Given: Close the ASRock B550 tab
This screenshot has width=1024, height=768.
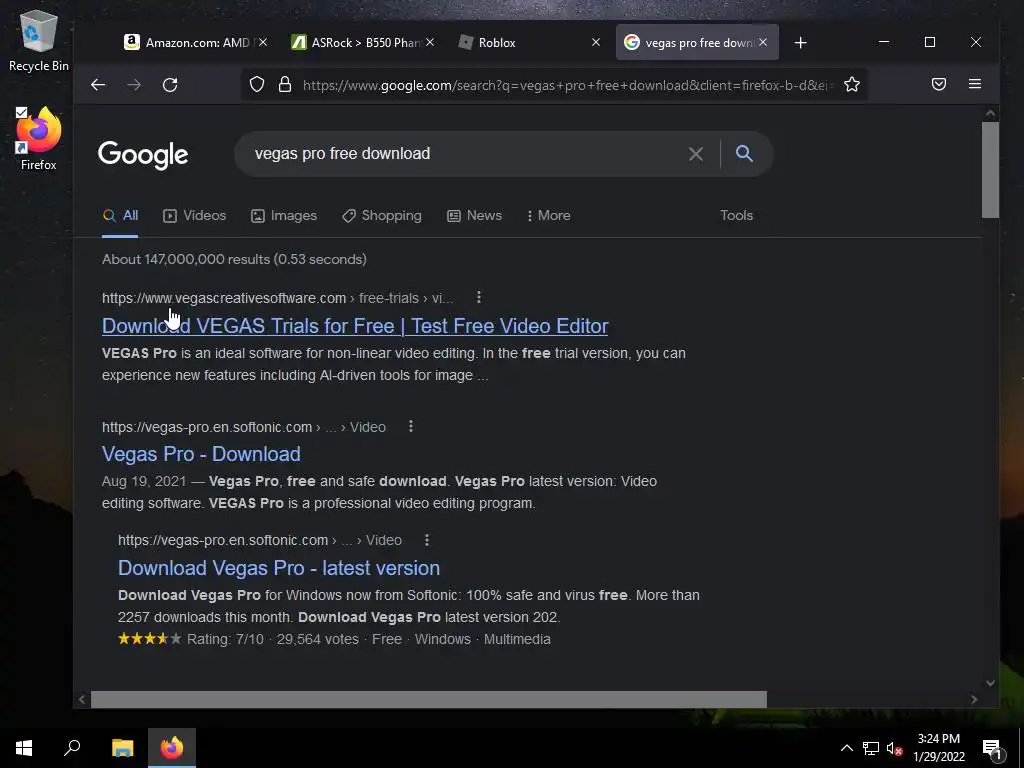Looking at the screenshot, I should click(430, 42).
